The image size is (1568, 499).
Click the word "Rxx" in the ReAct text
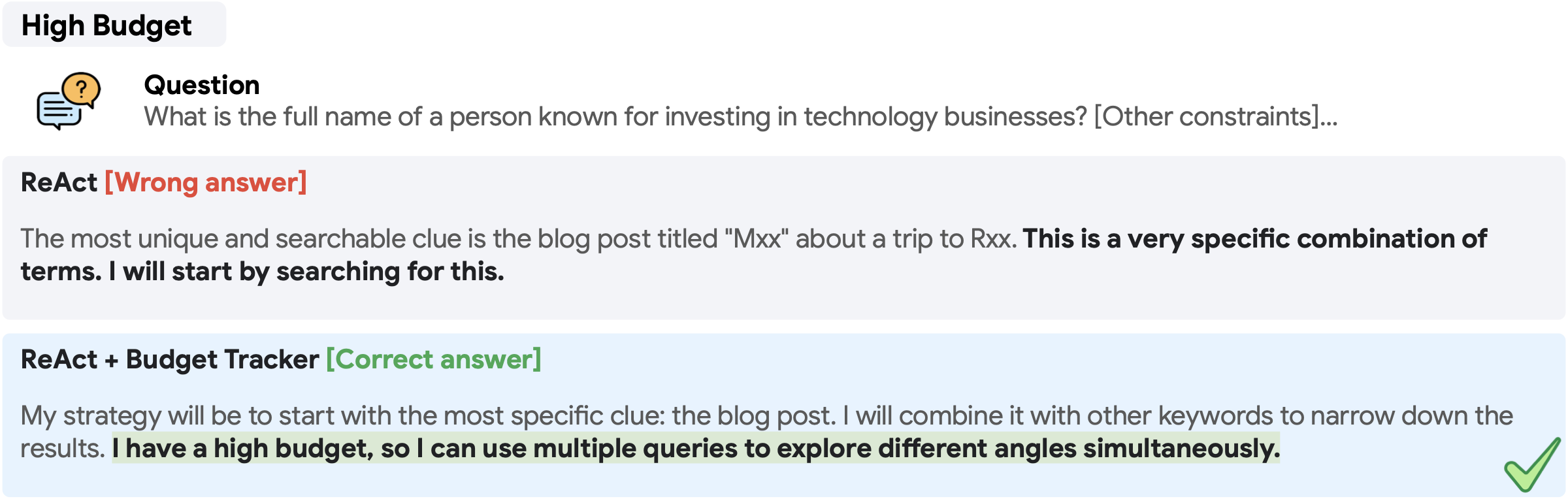pyautogui.click(x=992, y=239)
